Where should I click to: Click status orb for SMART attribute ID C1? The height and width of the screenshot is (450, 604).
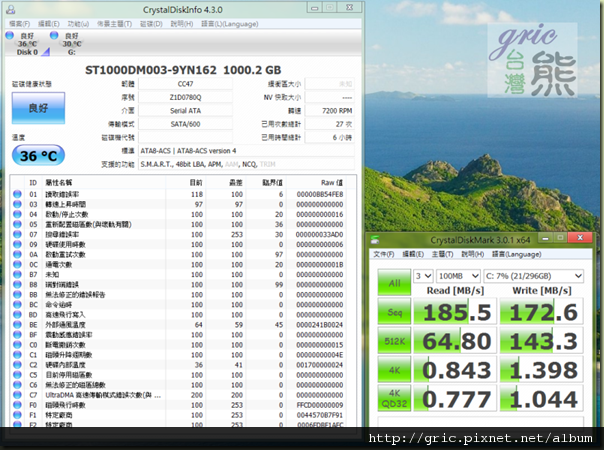coord(17,354)
